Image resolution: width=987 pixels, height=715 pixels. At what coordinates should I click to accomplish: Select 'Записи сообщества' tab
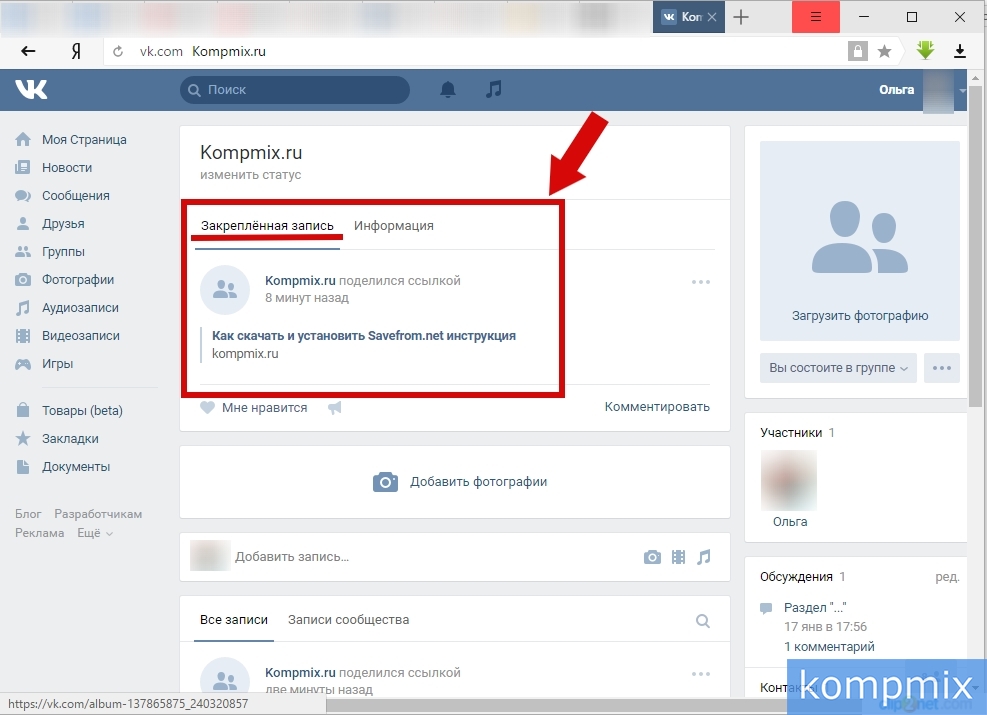click(x=348, y=620)
